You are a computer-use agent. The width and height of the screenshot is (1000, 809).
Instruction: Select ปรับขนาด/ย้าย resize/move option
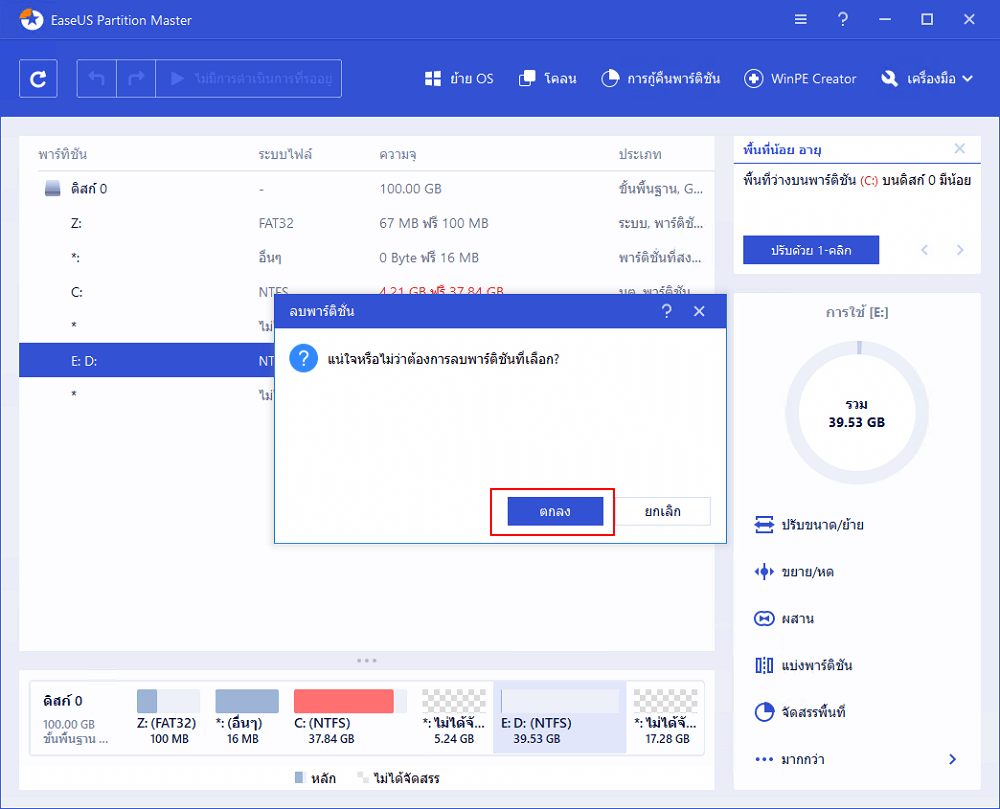tap(809, 525)
